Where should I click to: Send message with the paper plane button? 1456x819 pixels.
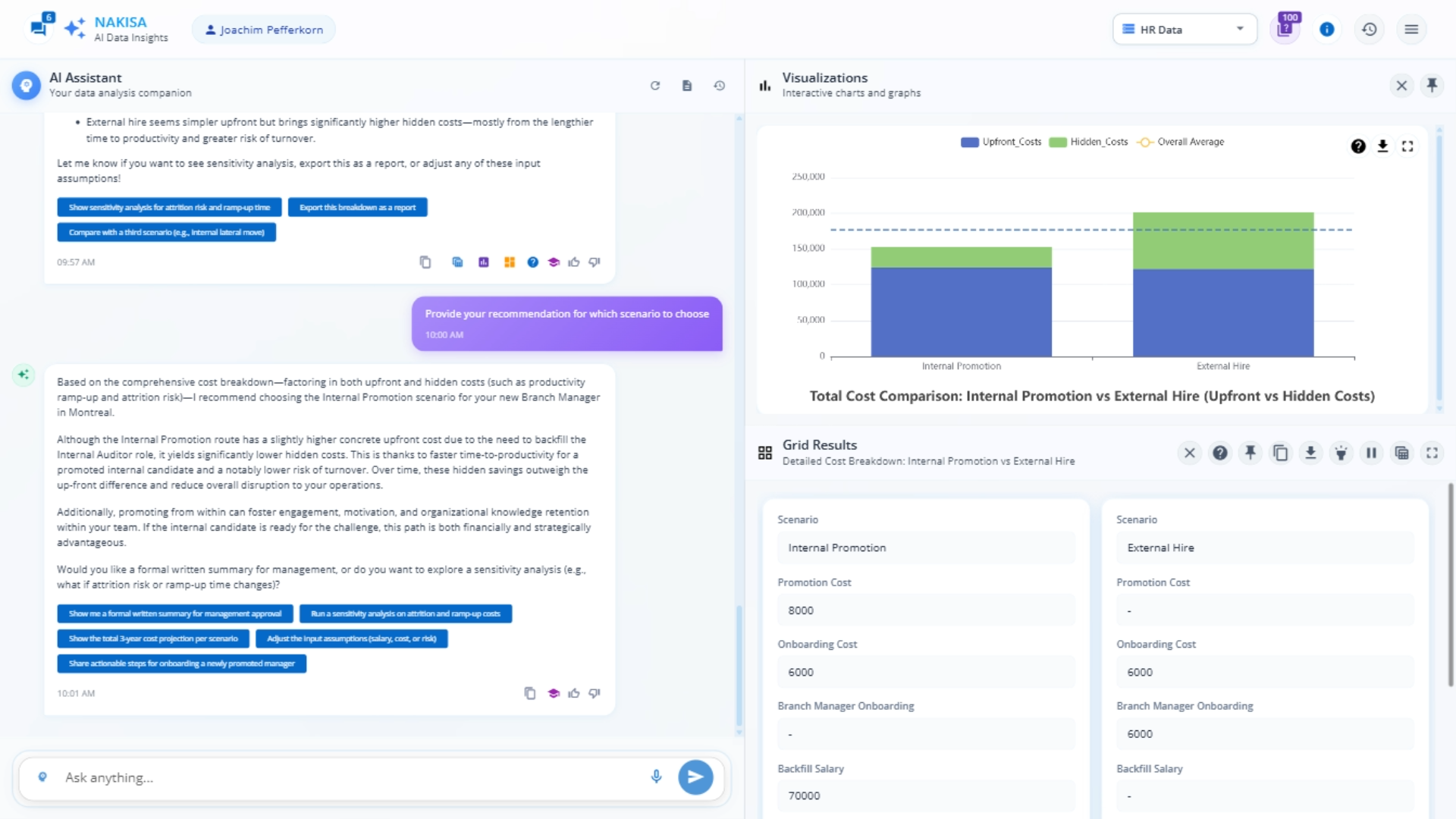695,777
